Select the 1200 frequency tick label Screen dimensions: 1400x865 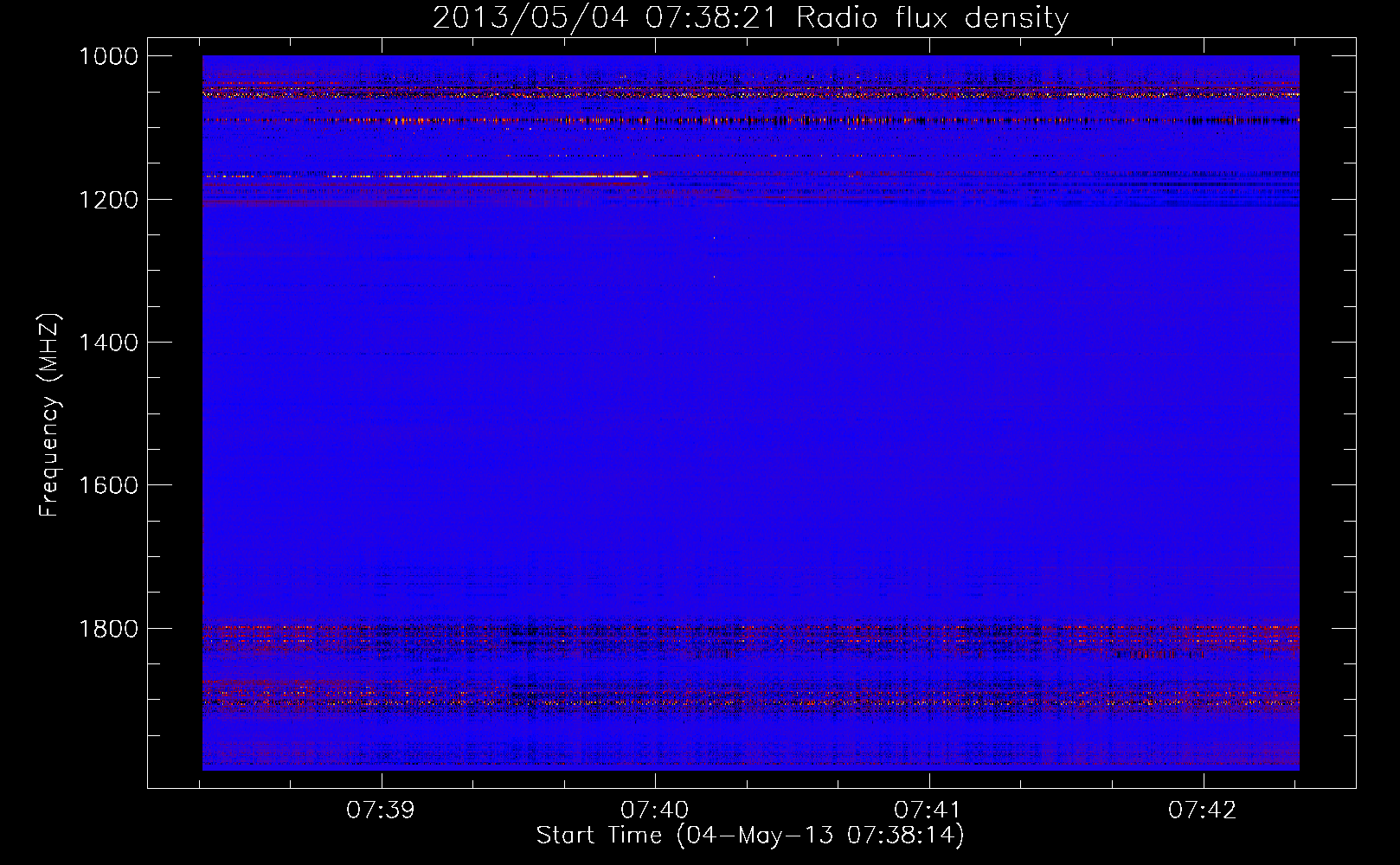coord(108,200)
